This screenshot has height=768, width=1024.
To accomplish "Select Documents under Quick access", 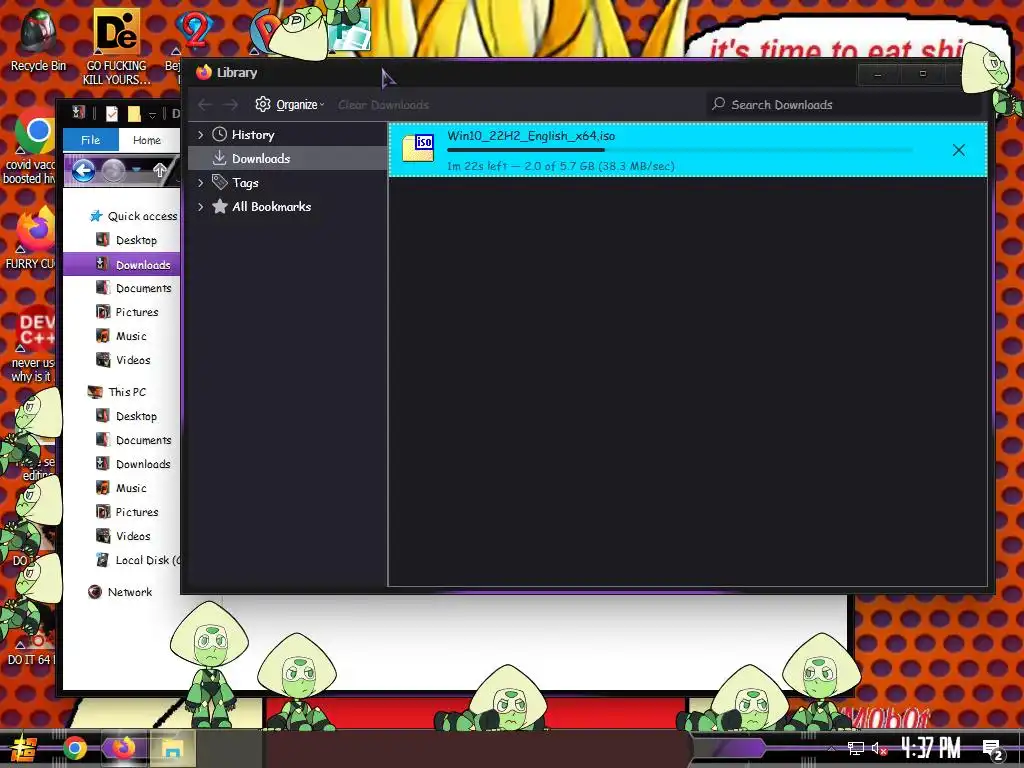I will pos(134,288).
